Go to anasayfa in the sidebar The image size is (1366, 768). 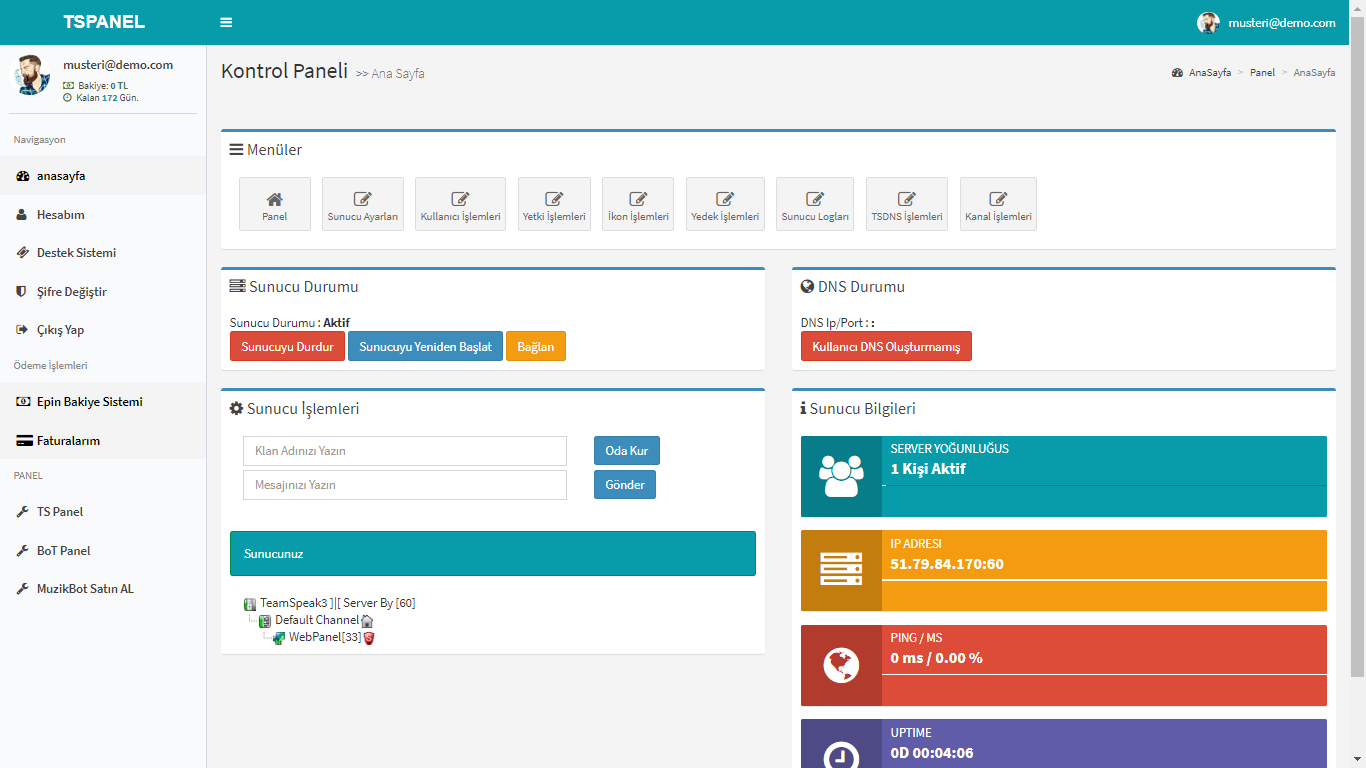pyautogui.click(x=103, y=175)
